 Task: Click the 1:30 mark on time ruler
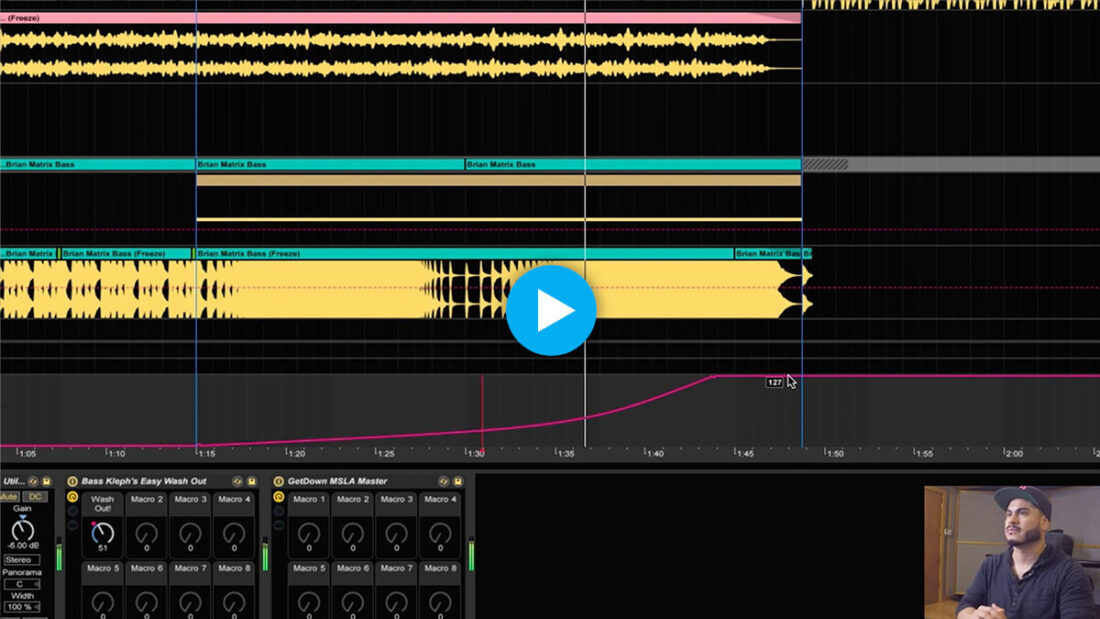[x=476, y=453]
